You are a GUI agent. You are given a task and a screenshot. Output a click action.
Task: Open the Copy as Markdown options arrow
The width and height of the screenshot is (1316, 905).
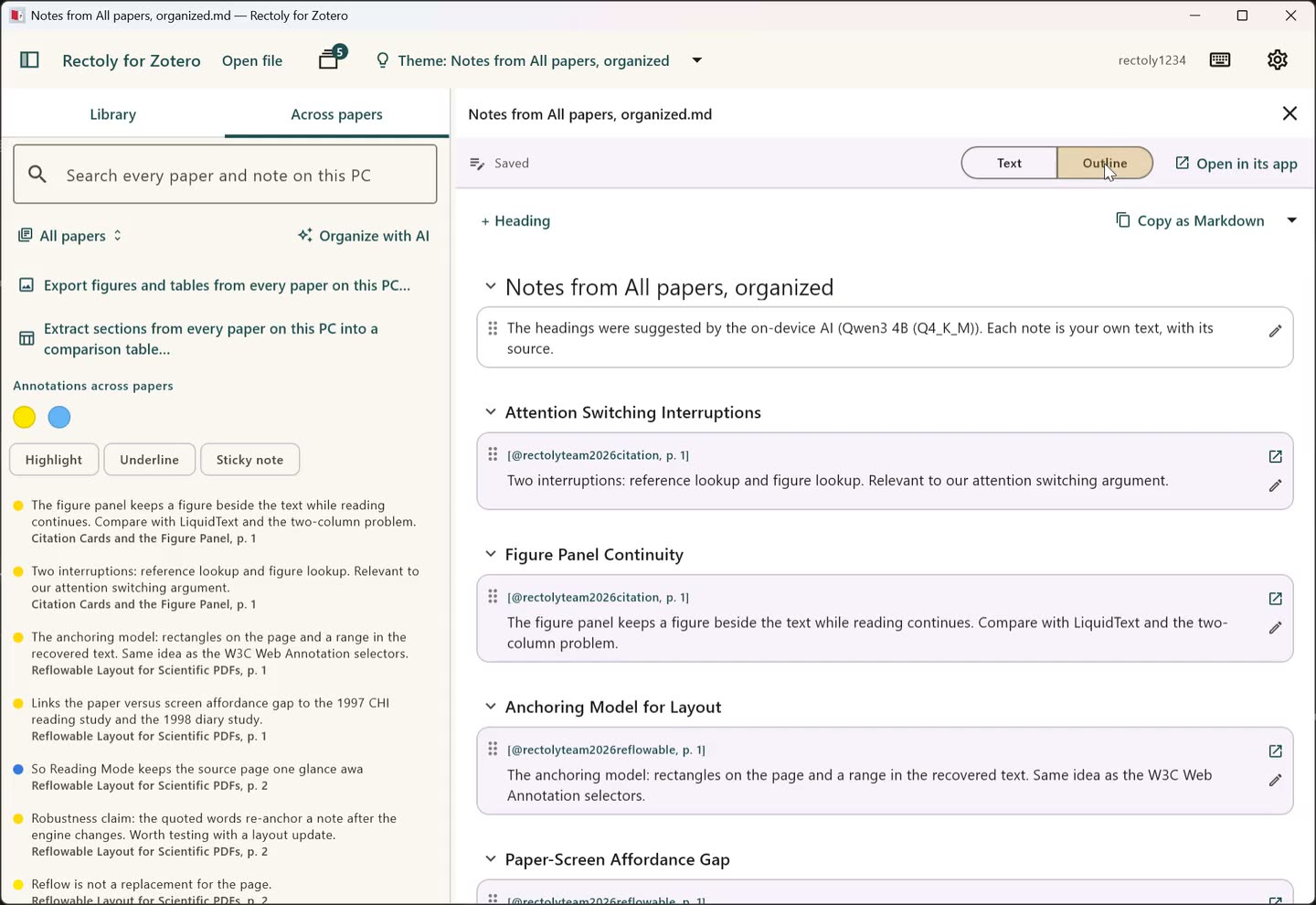click(1291, 220)
